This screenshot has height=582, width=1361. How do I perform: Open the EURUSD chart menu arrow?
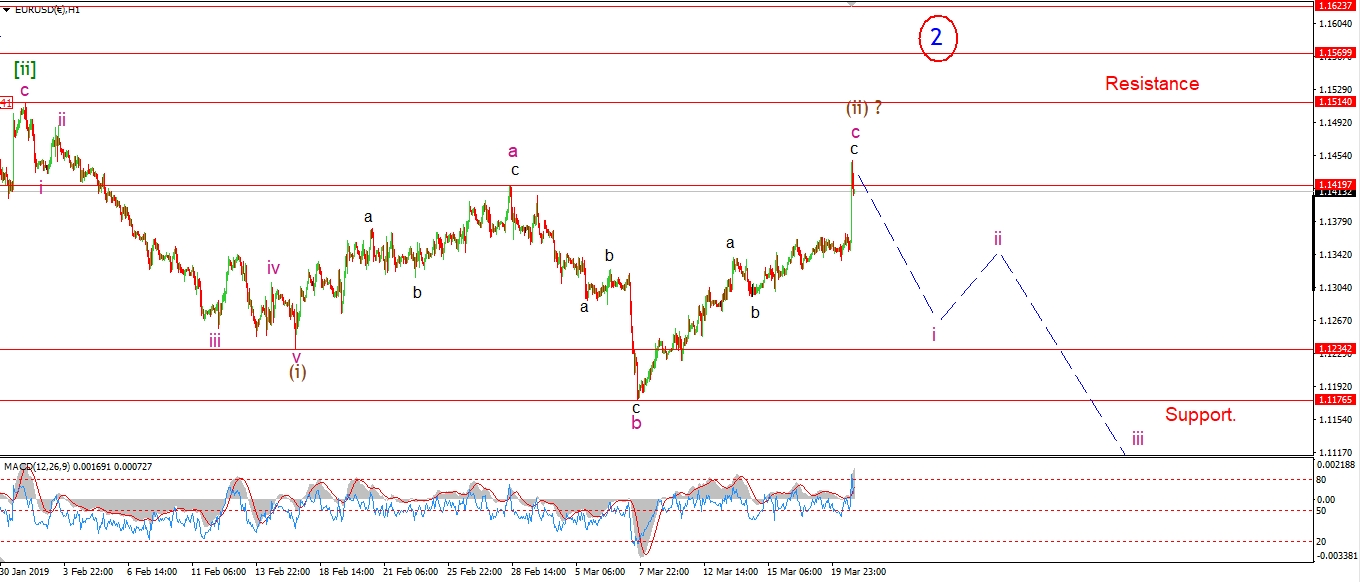(7, 9)
